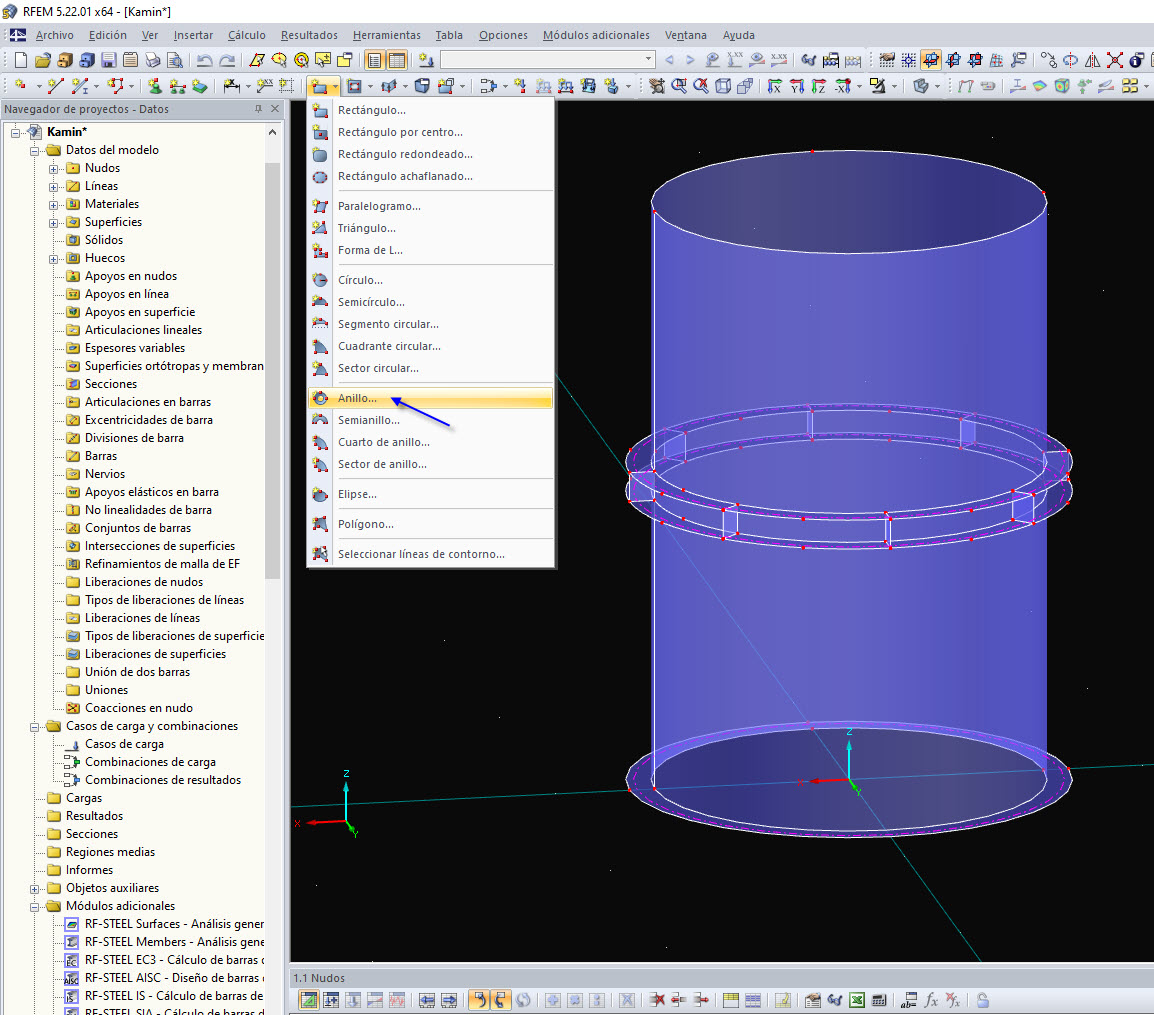1154x1015 pixels.
Task: Click the Save icon in the toolbar
Action: coord(108,60)
